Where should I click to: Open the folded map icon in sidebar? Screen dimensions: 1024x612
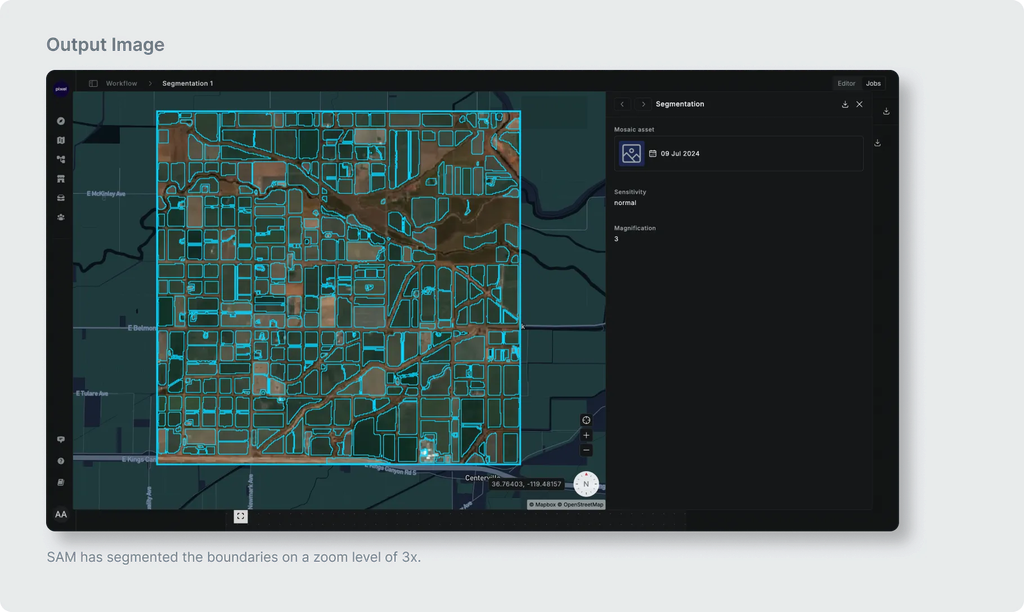61,140
